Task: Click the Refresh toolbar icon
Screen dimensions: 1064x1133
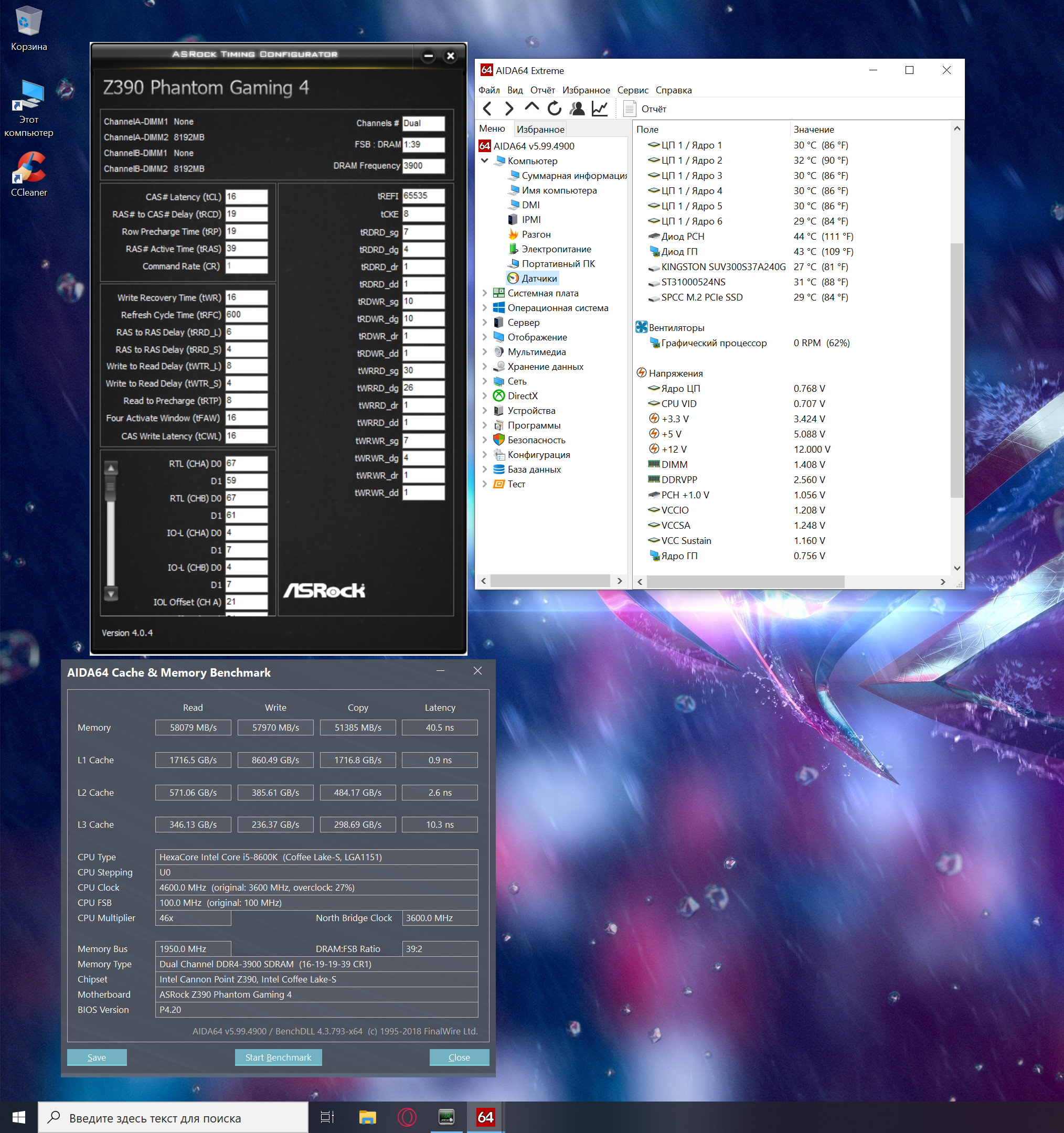Action: click(x=554, y=108)
